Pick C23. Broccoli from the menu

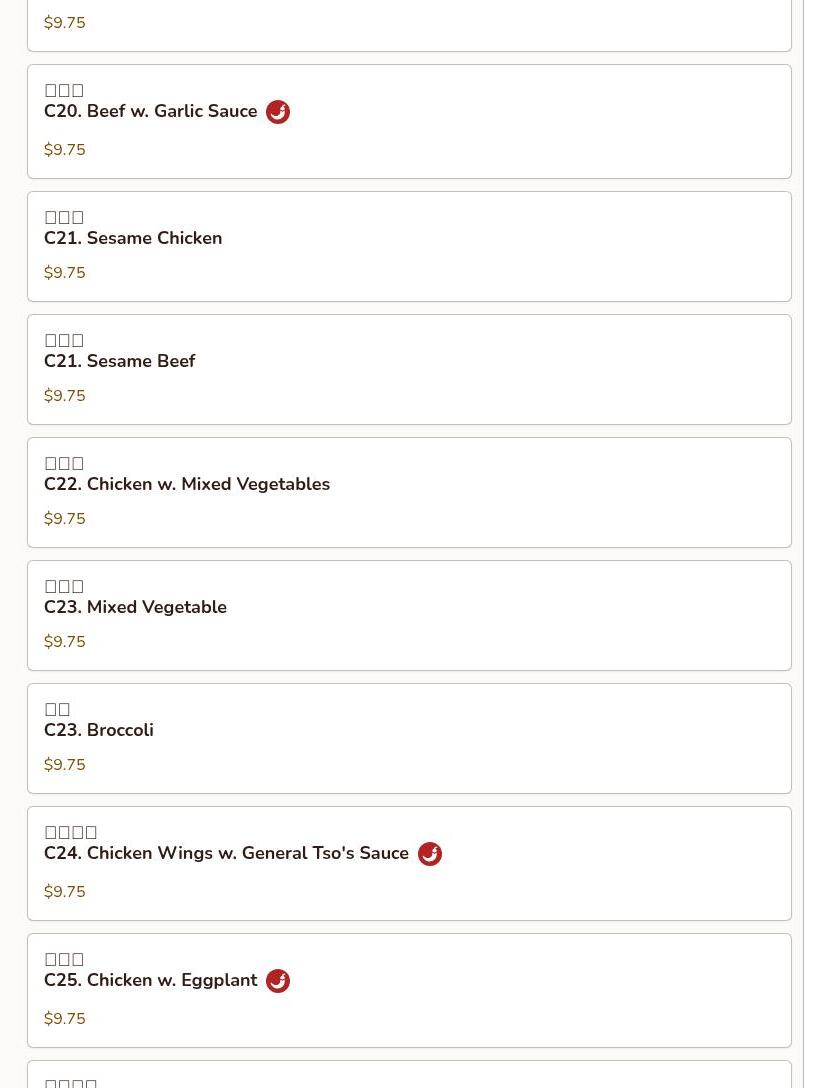(409, 738)
